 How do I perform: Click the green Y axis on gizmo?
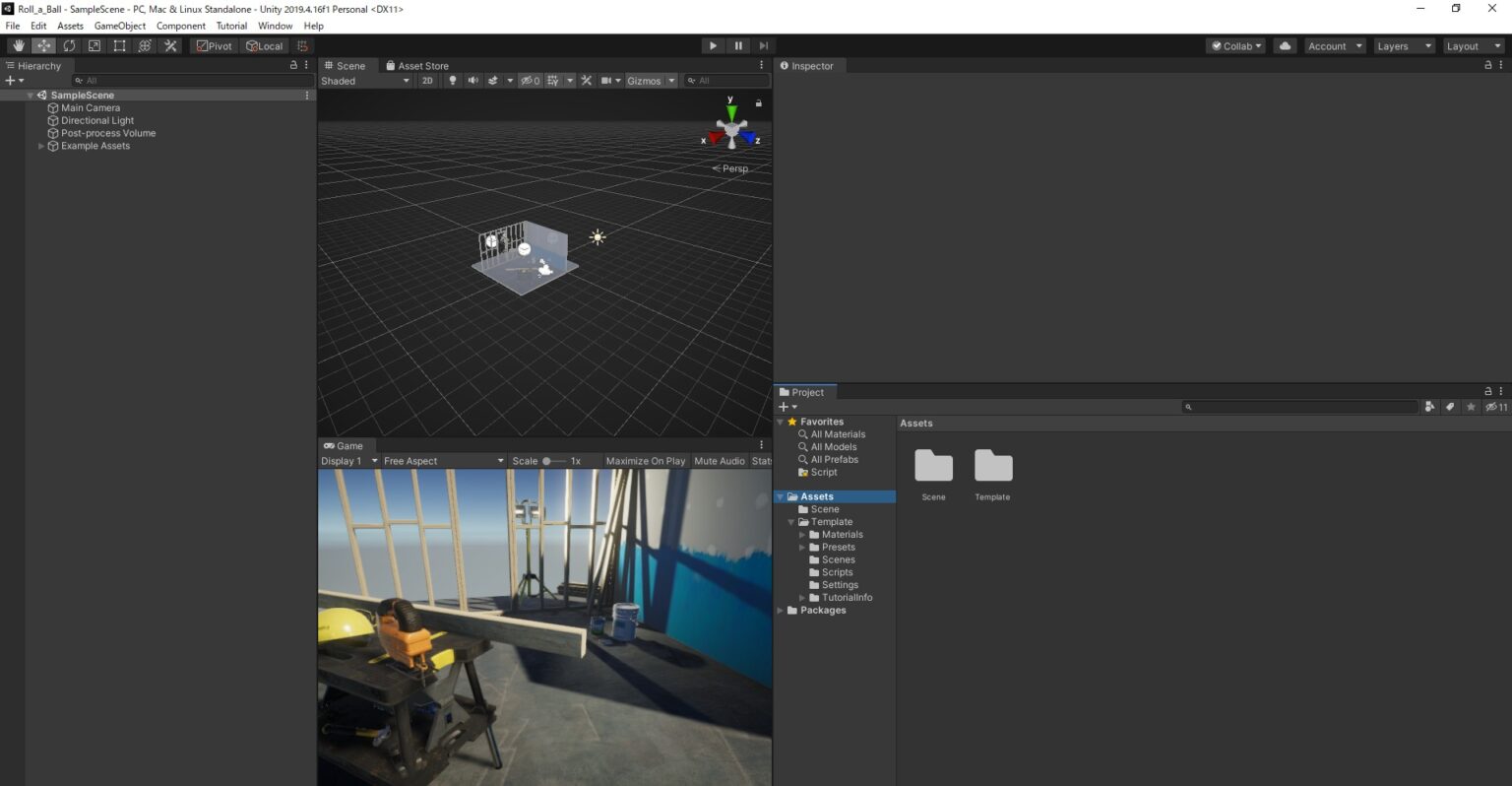click(x=730, y=112)
